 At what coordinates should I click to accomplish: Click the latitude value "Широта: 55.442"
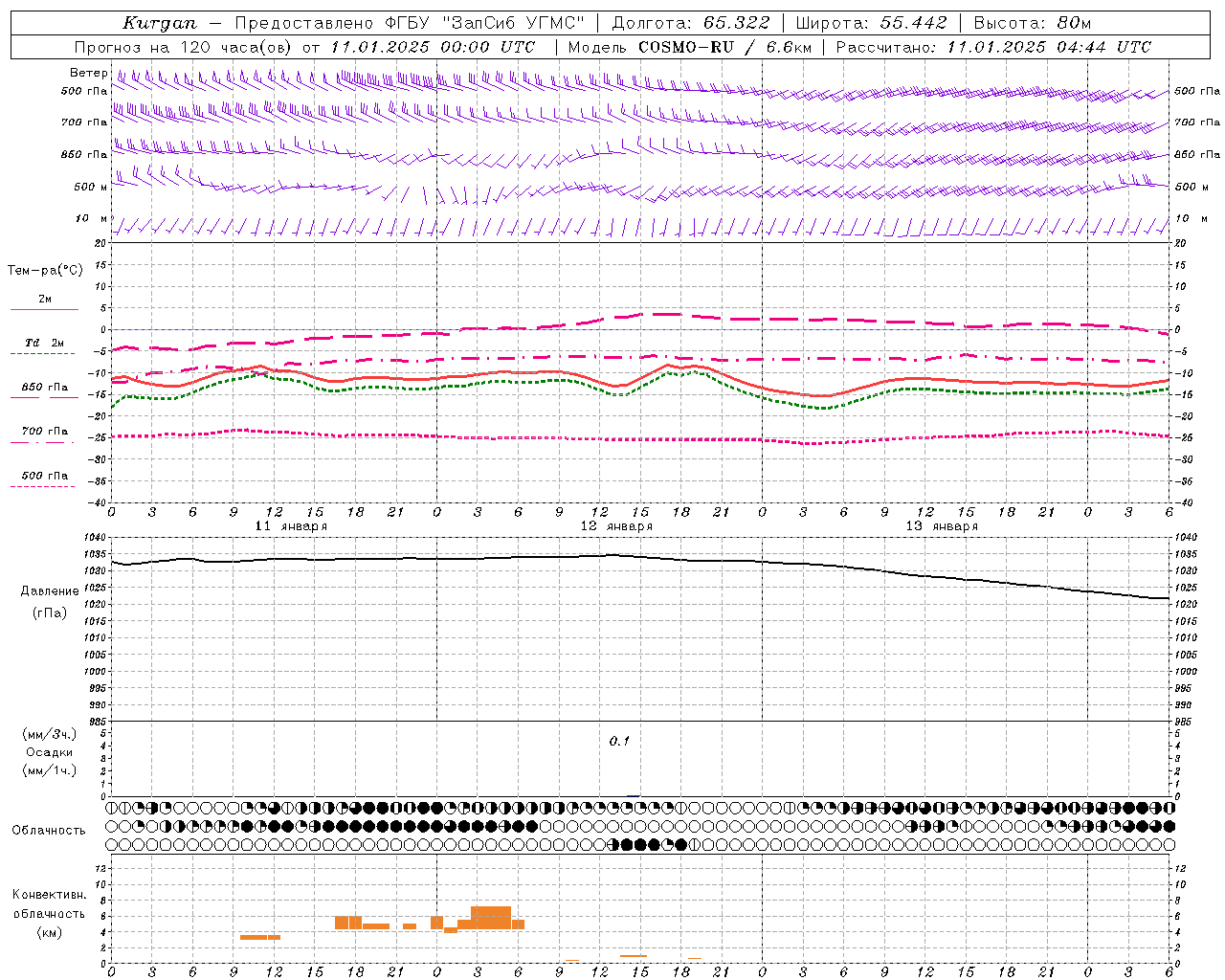pyautogui.click(x=872, y=23)
